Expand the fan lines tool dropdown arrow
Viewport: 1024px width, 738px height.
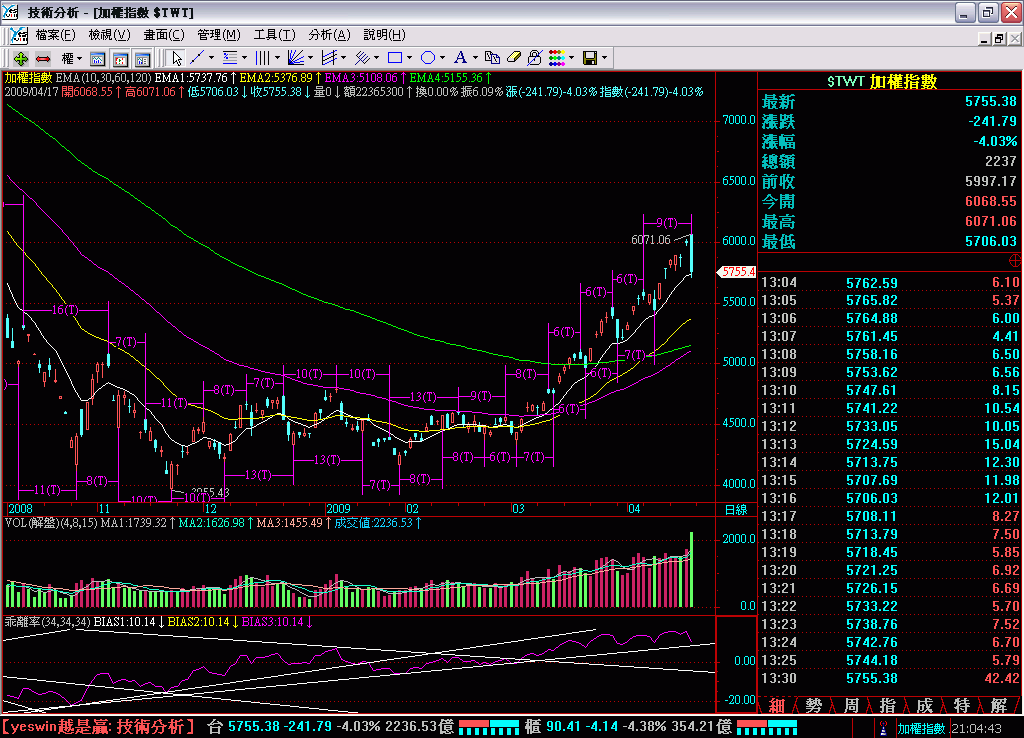310,58
